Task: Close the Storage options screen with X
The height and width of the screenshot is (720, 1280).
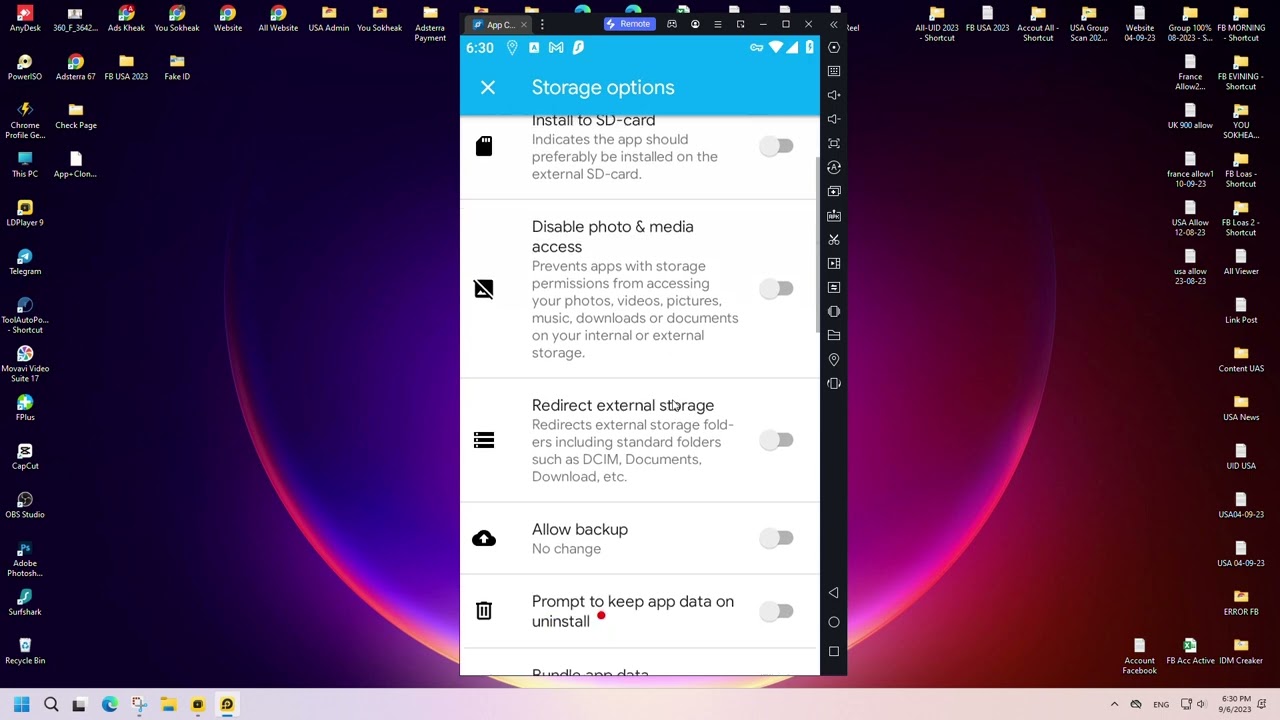Action: (x=487, y=88)
